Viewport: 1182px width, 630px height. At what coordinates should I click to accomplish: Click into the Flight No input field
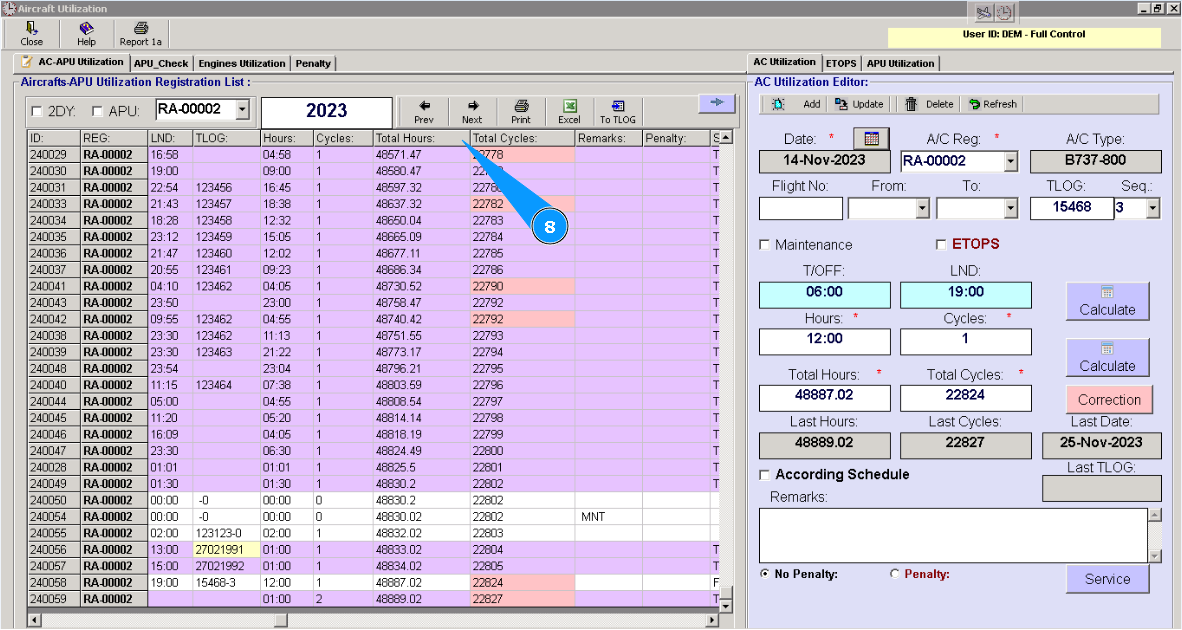(800, 208)
